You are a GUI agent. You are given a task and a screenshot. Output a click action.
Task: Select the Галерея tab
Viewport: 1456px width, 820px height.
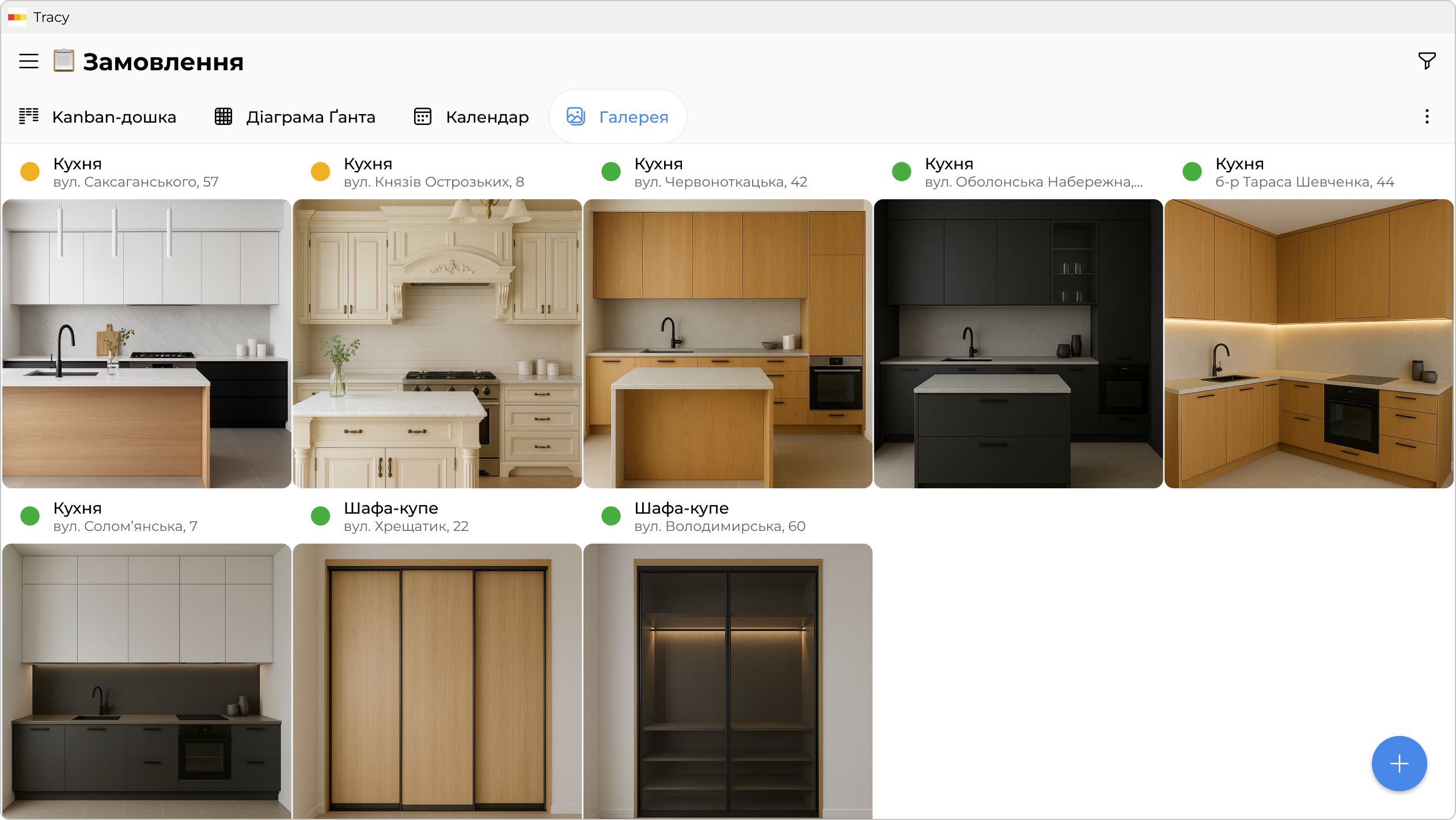617,117
